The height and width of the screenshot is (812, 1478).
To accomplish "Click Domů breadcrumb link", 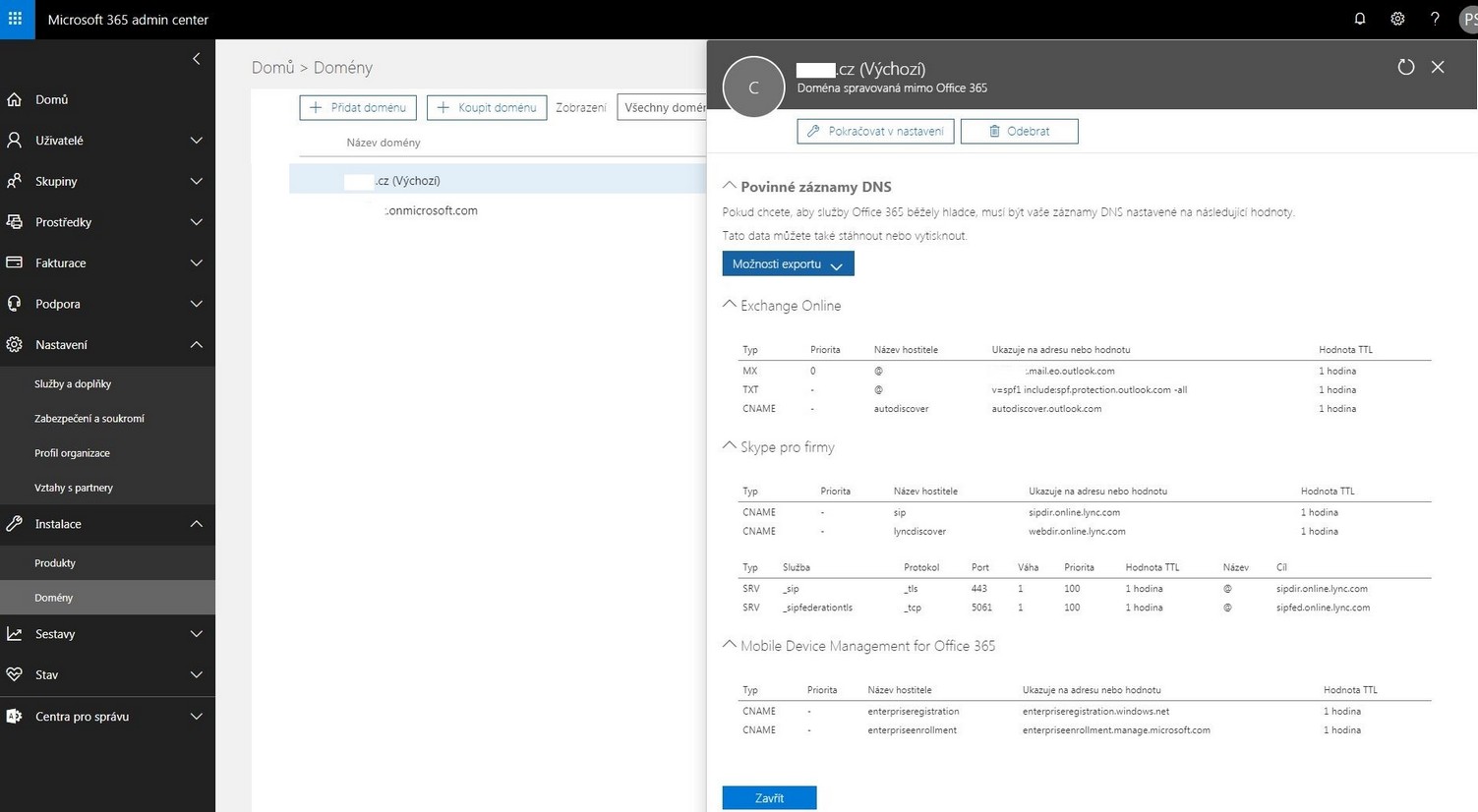I will 272,68.
